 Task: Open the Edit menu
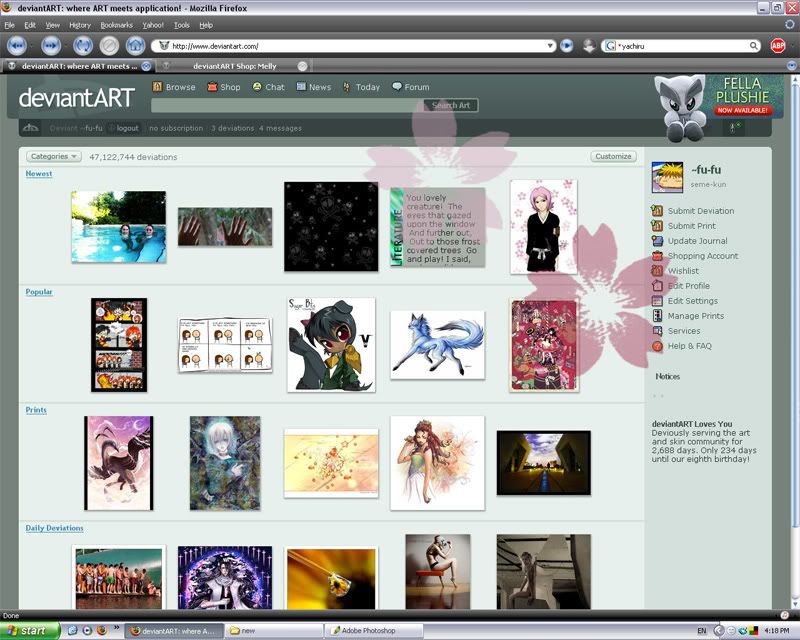30,25
